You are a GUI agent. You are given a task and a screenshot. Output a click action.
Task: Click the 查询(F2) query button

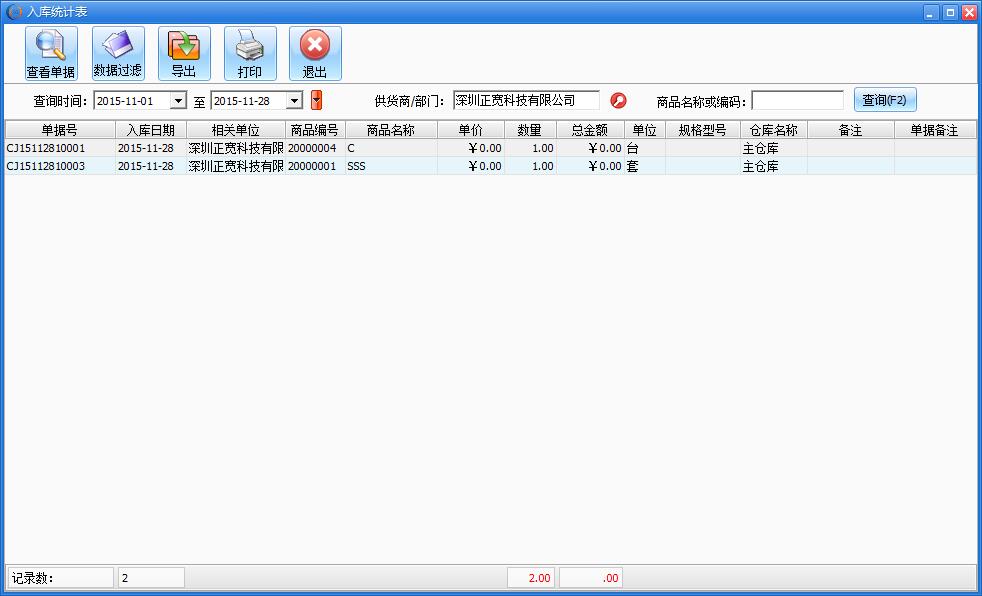(x=885, y=100)
